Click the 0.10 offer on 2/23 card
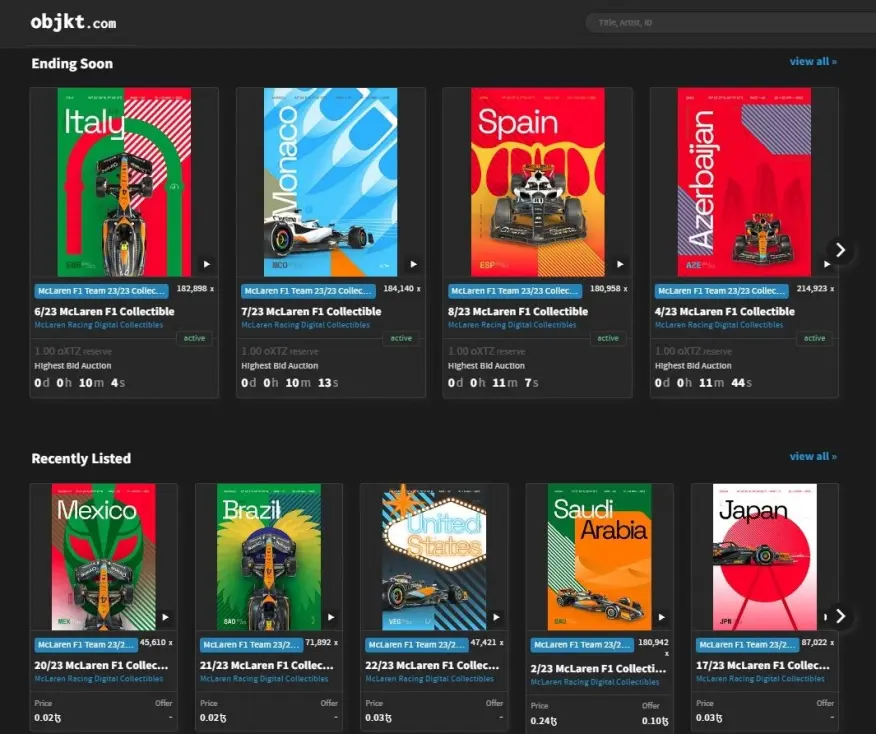The width and height of the screenshot is (876, 734). point(655,721)
